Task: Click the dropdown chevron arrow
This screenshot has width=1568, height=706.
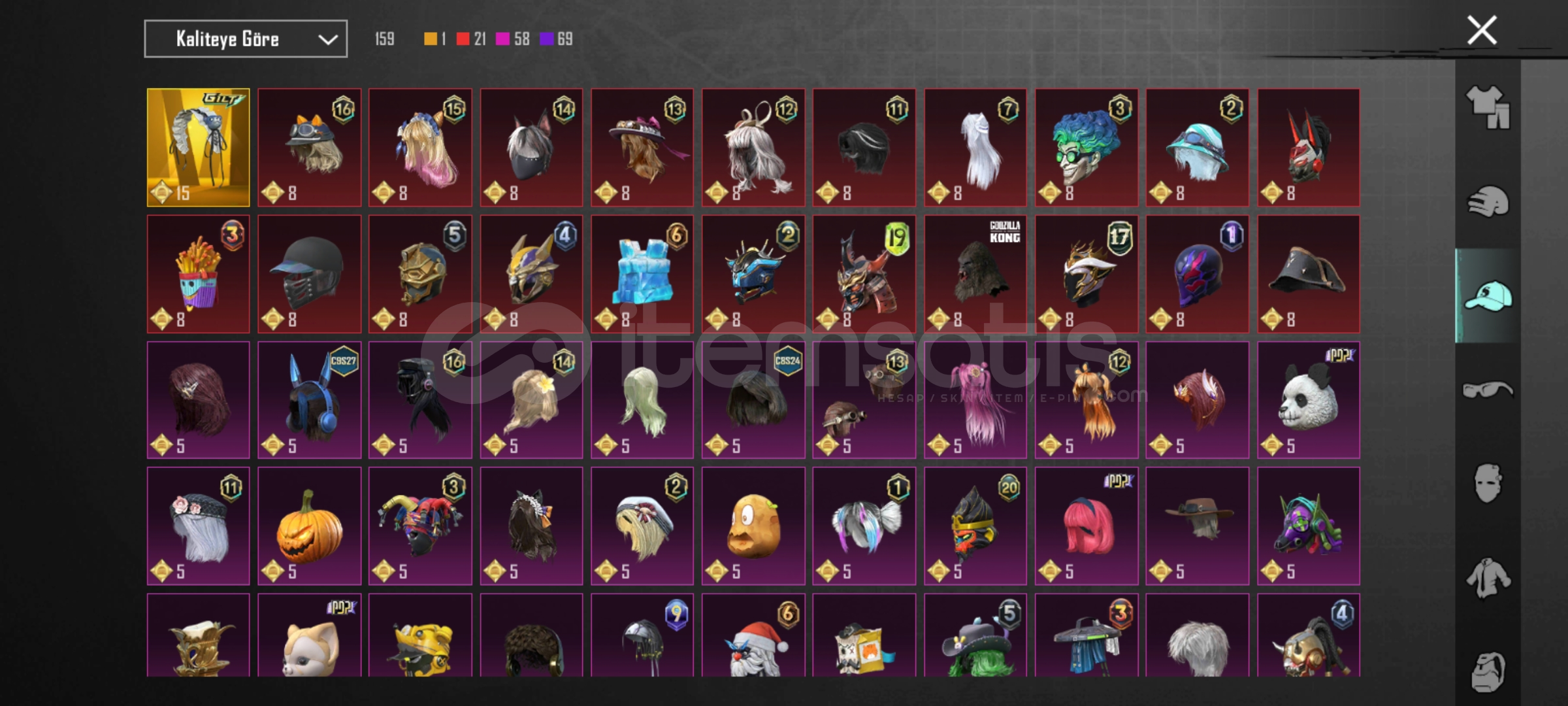Action: coord(328,40)
